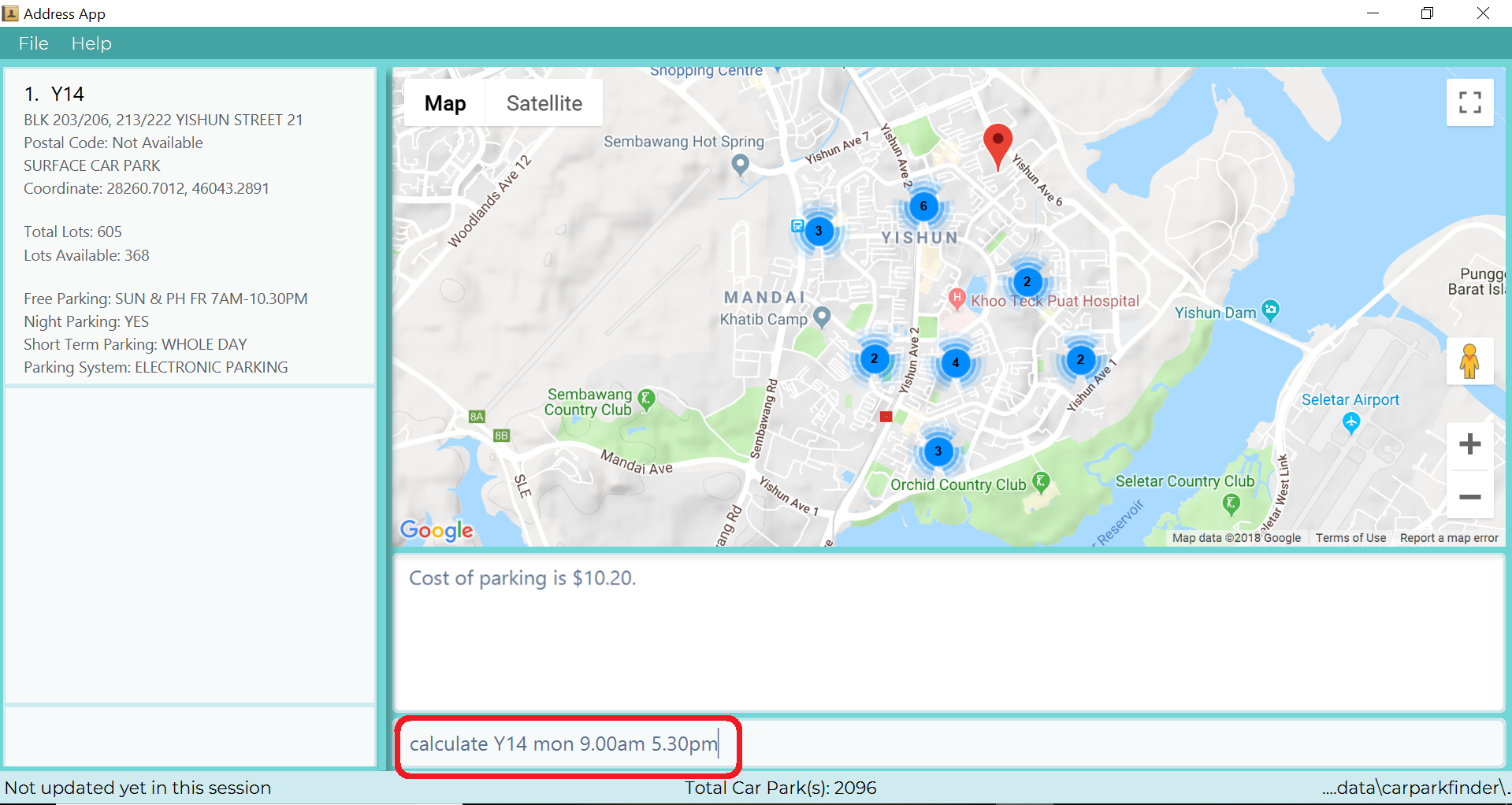Click the cluster 2 near Yishun Ave 1
1512x805 pixels.
pyautogui.click(x=1080, y=359)
